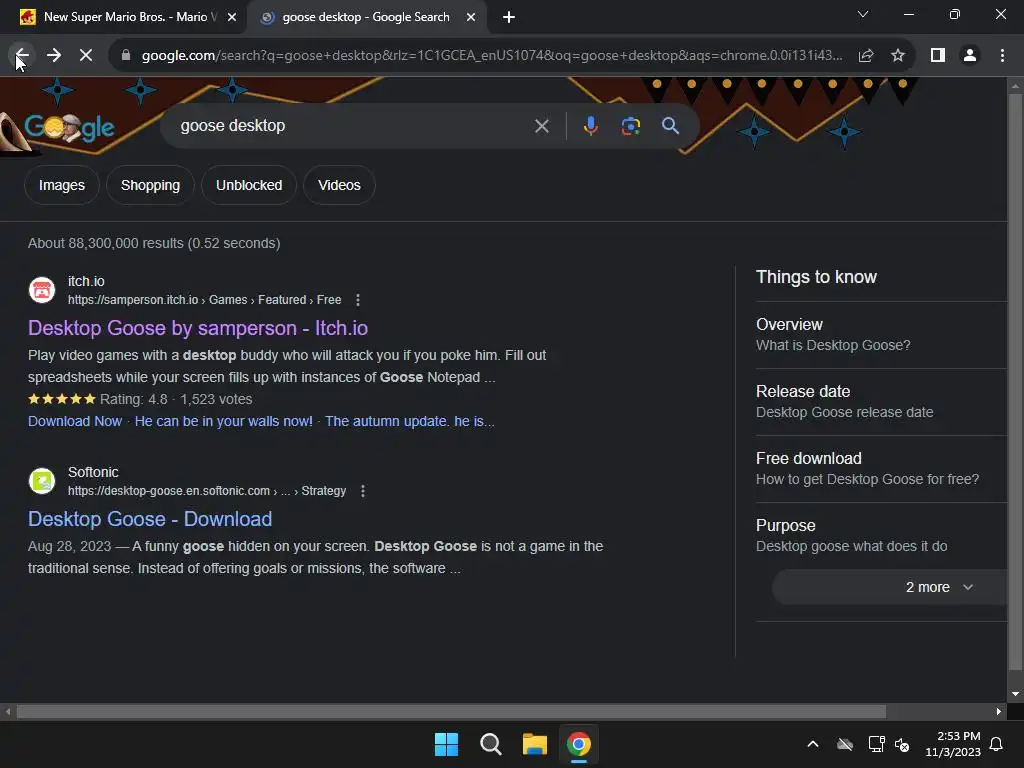Open Chrome's three-dot menu

[1002, 56]
